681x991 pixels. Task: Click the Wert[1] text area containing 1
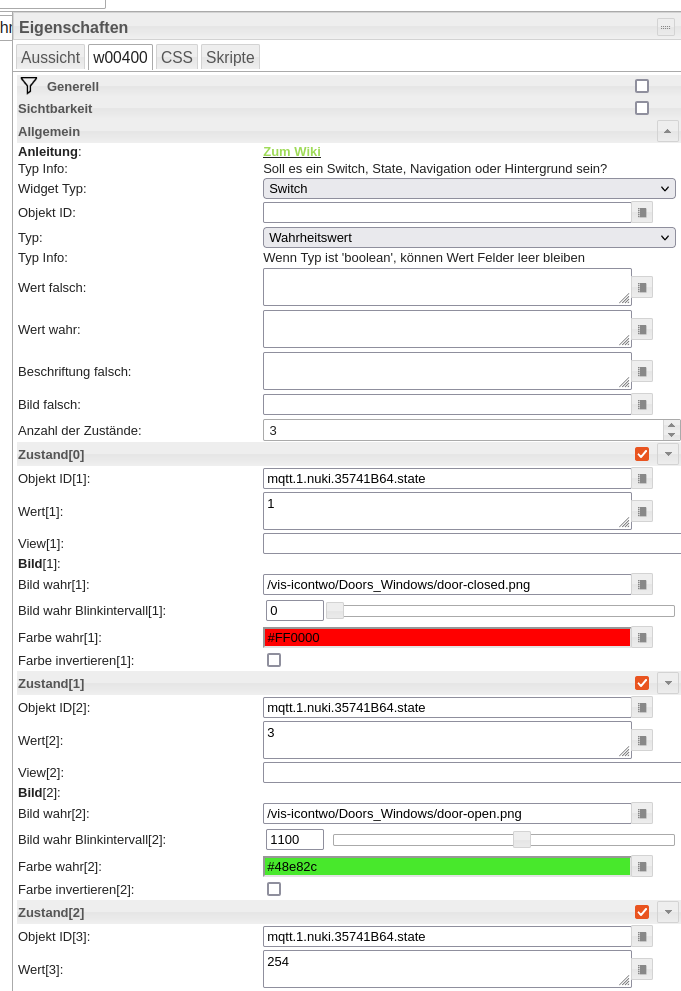pos(447,511)
